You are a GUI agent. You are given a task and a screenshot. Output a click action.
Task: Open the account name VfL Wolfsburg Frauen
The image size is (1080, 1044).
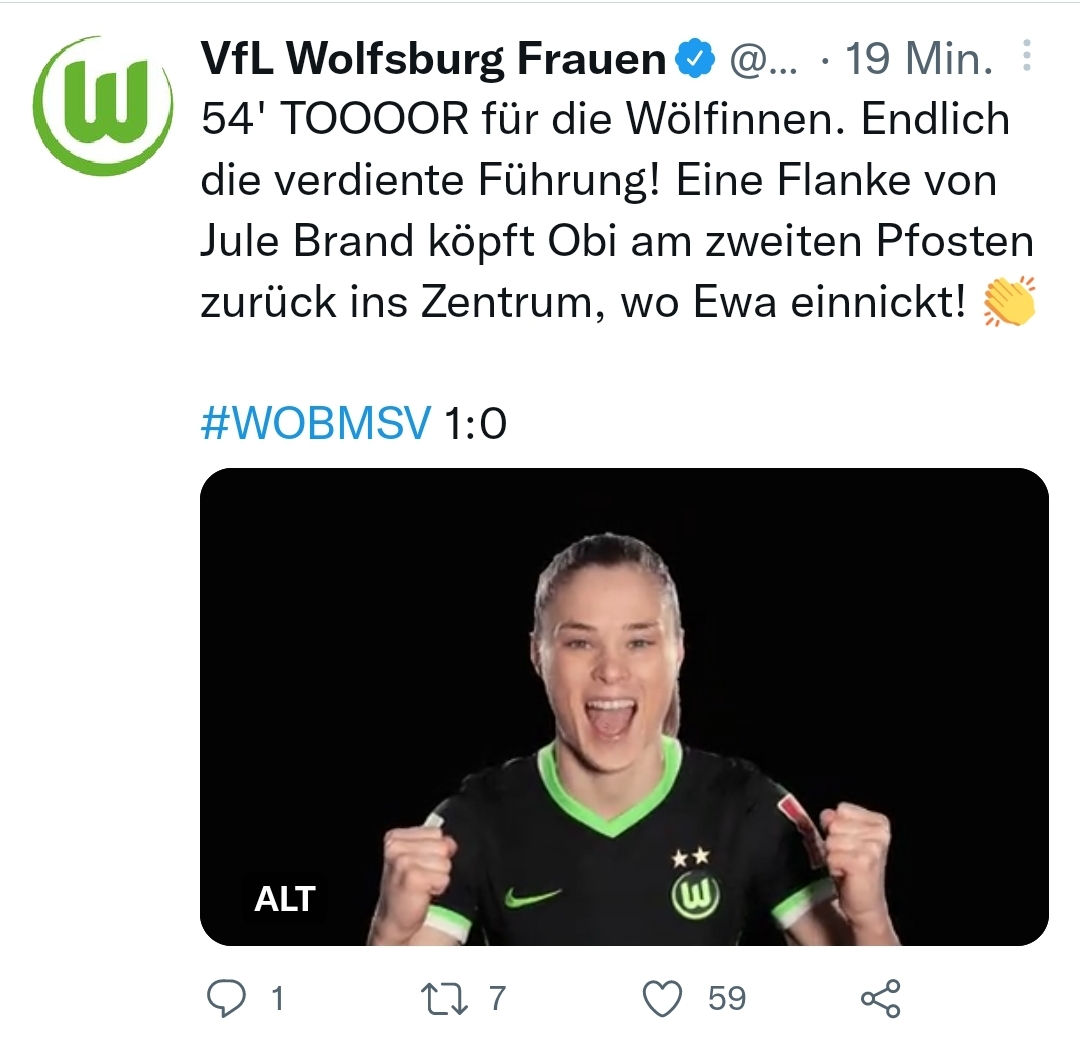coord(433,59)
